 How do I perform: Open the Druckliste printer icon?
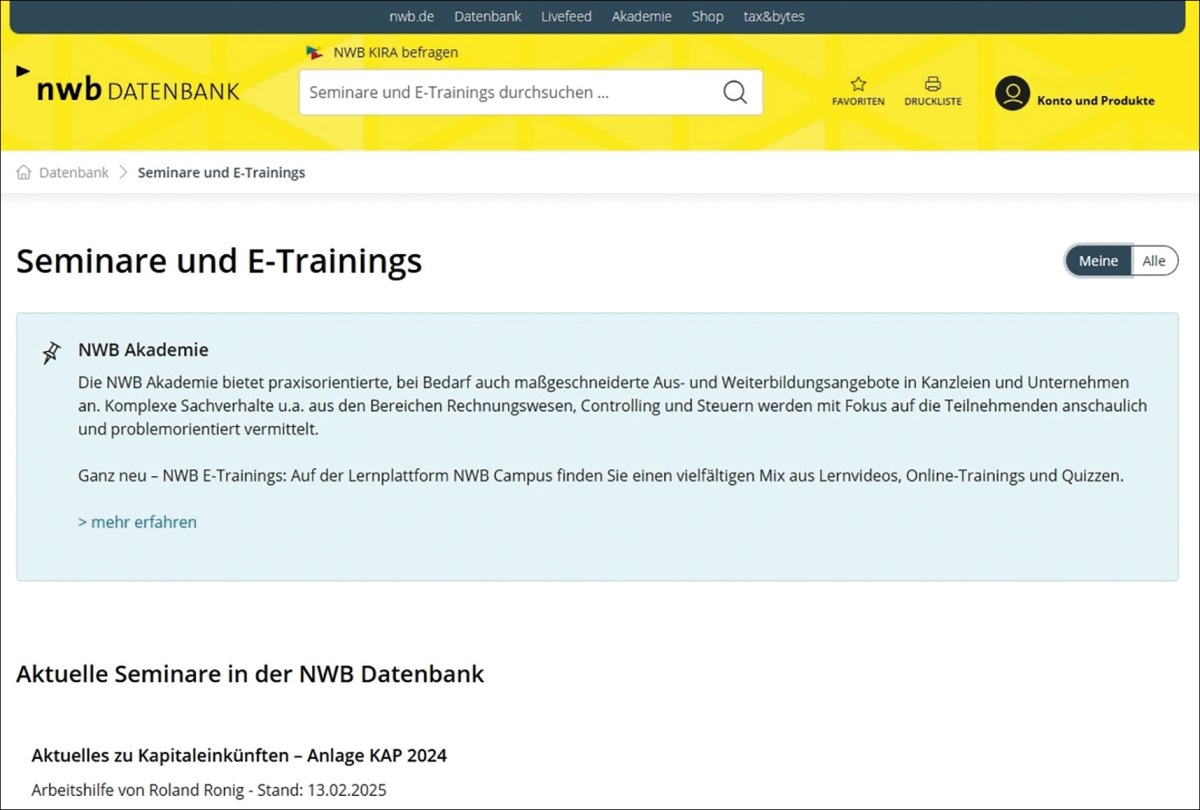tap(933, 85)
